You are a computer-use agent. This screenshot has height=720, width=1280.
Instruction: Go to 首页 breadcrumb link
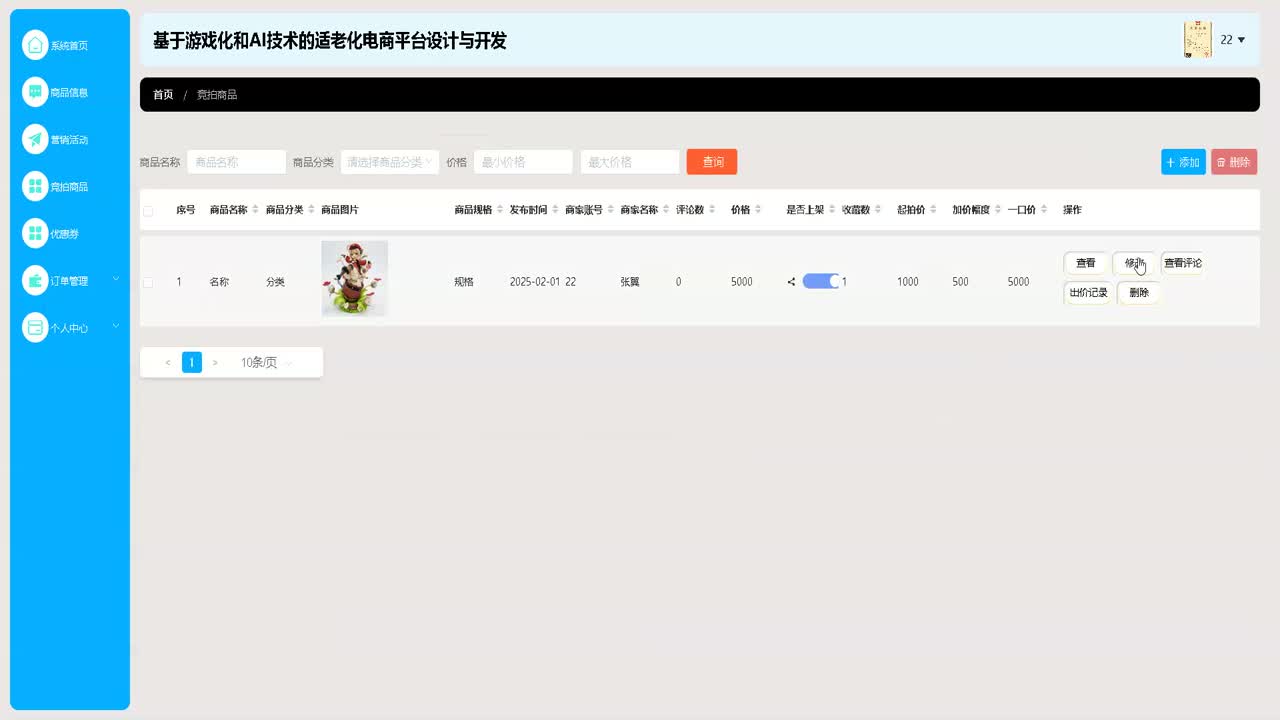coord(163,95)
